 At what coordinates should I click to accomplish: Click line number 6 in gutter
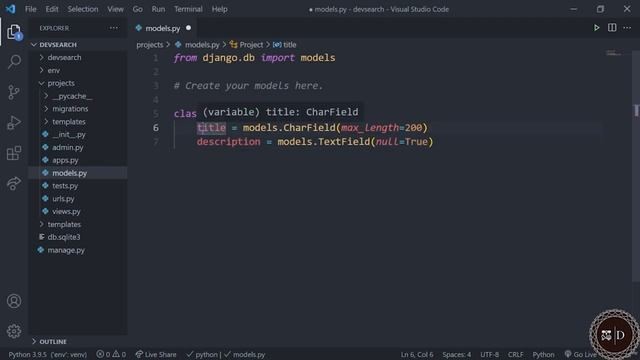(x=156, y=128)
